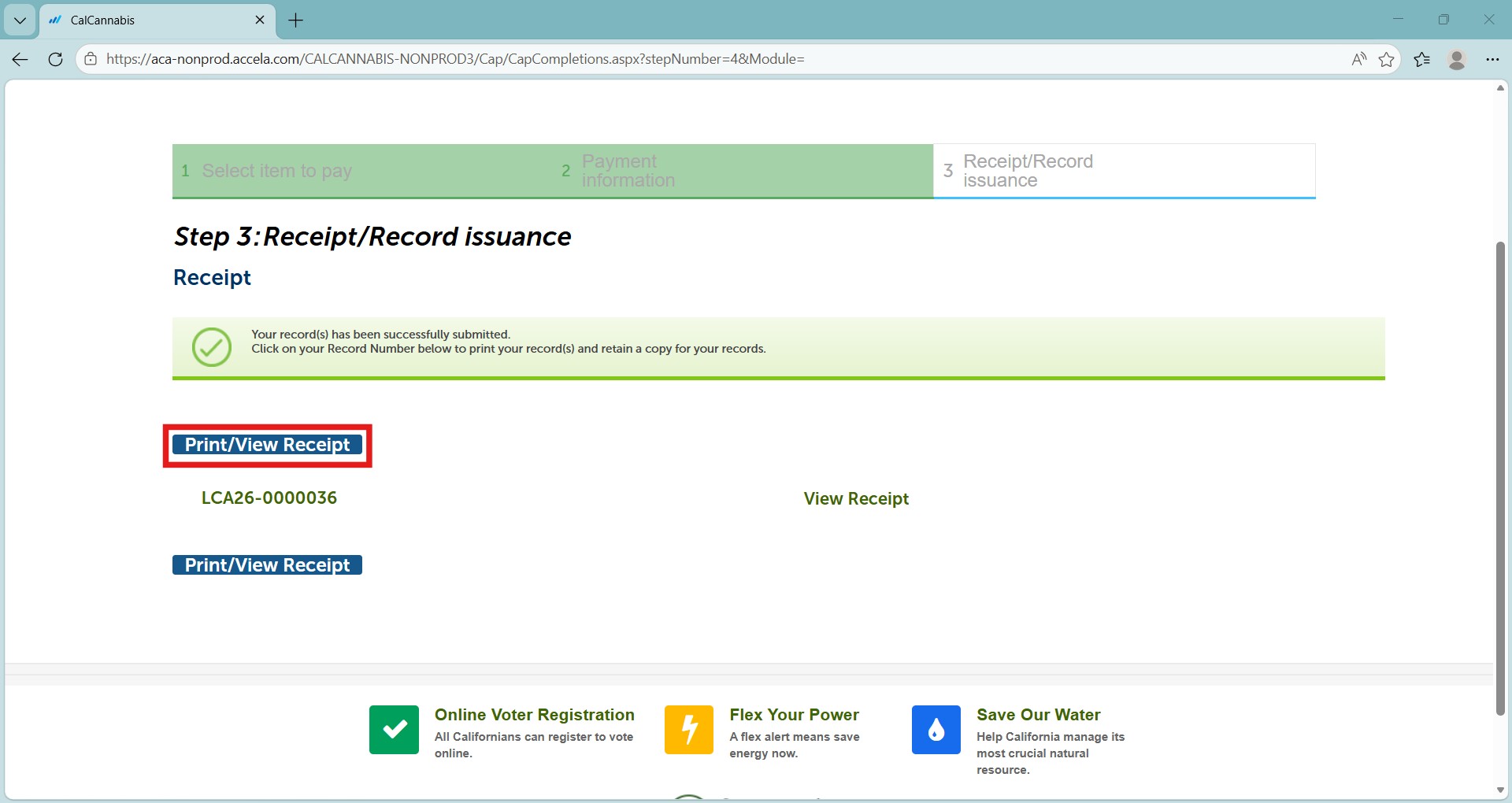
Task: Click 'Your record(s) has been successfully submitted' text
Action: (380, 335)
